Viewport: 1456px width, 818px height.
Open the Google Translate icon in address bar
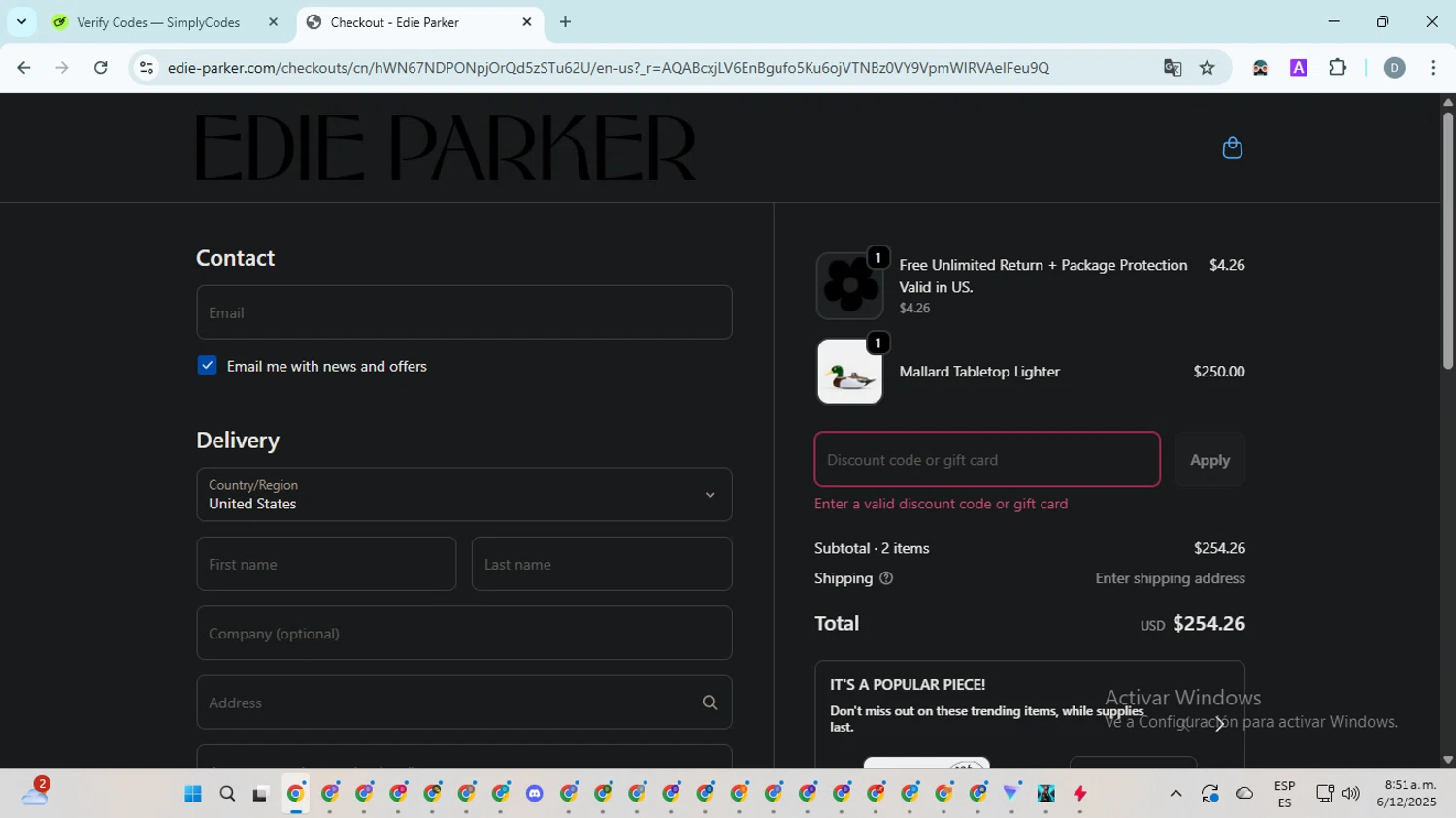click(x=1173, y=68)
